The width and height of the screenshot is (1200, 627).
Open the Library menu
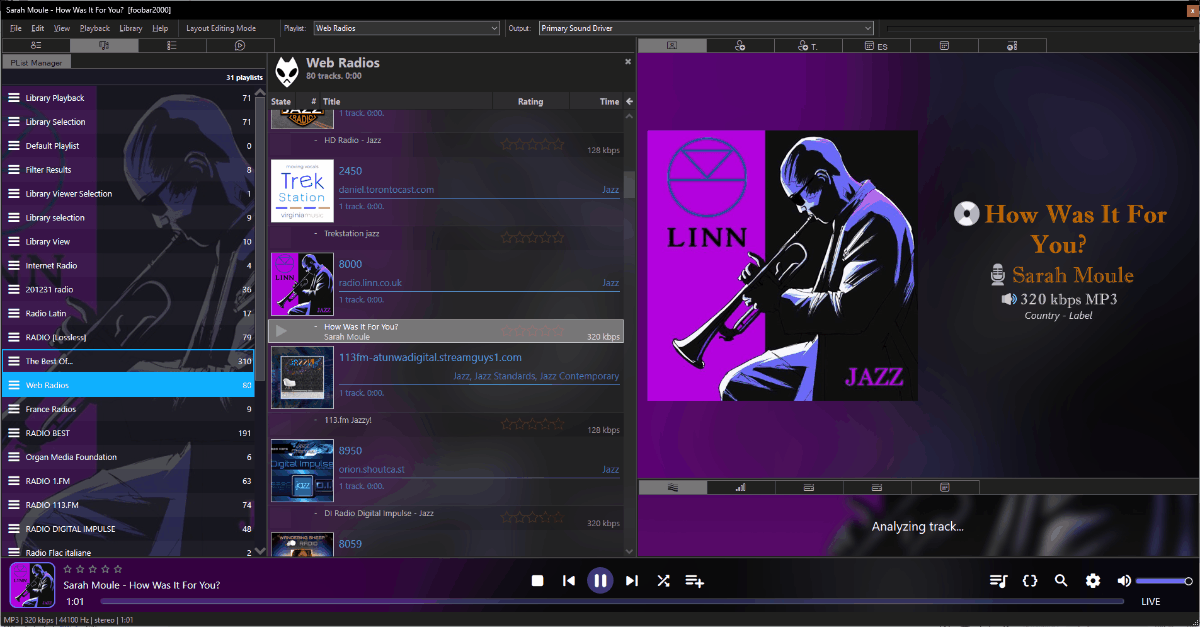tap(131, 28)
